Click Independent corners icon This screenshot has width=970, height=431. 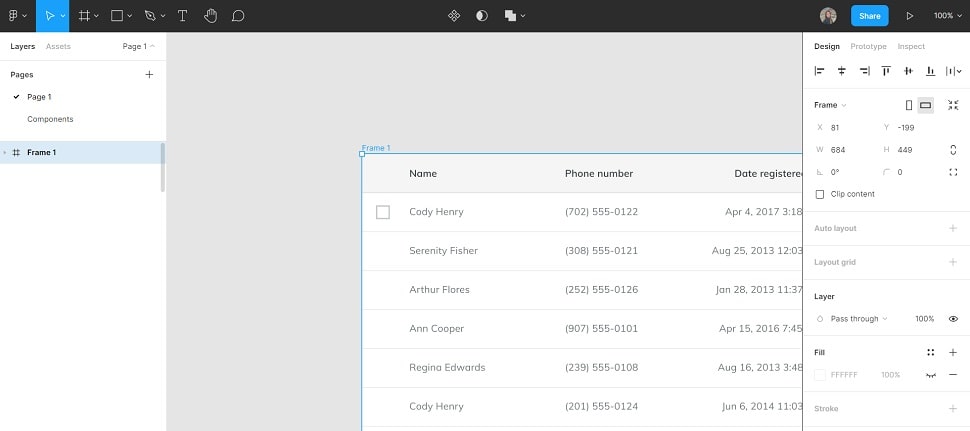953,172
